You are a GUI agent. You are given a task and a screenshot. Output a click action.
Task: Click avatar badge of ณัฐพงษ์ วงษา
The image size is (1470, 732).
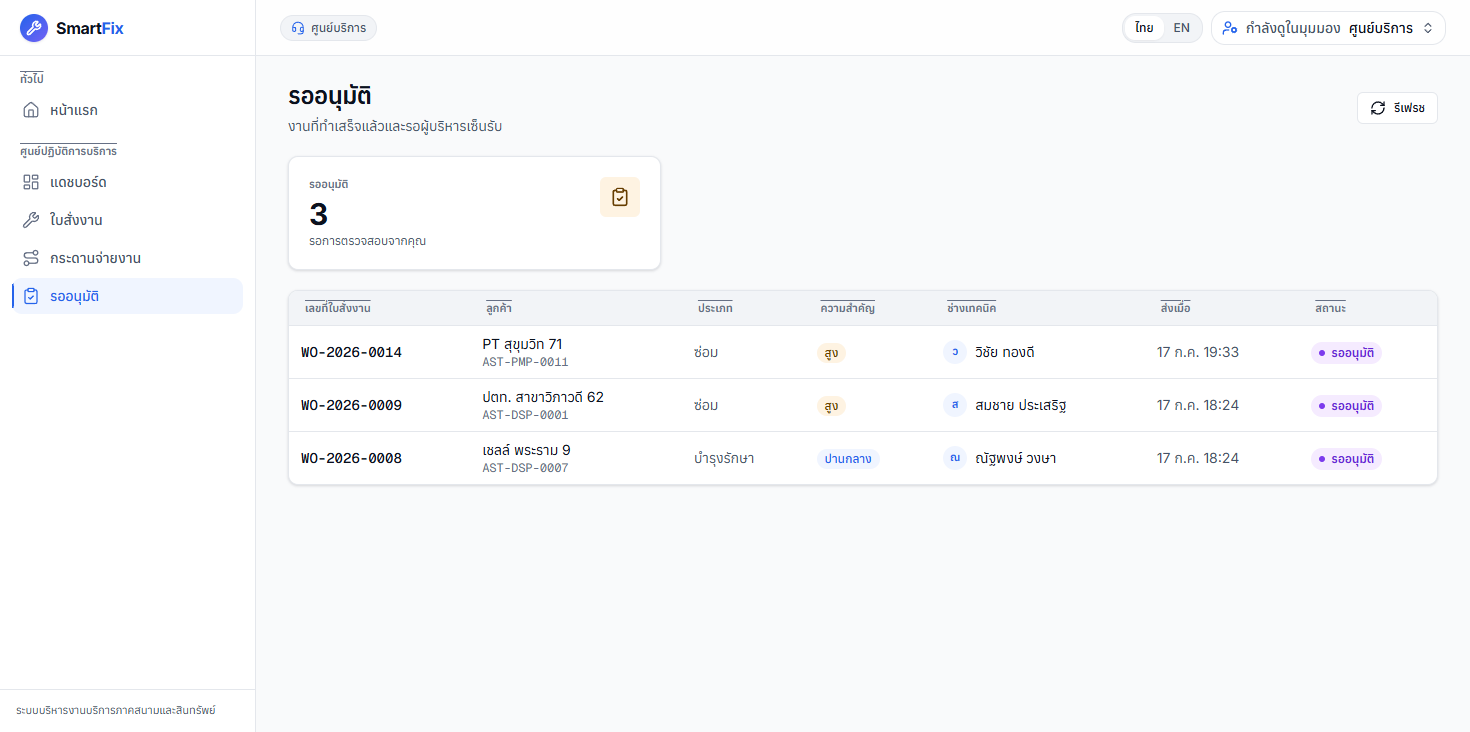955,458
